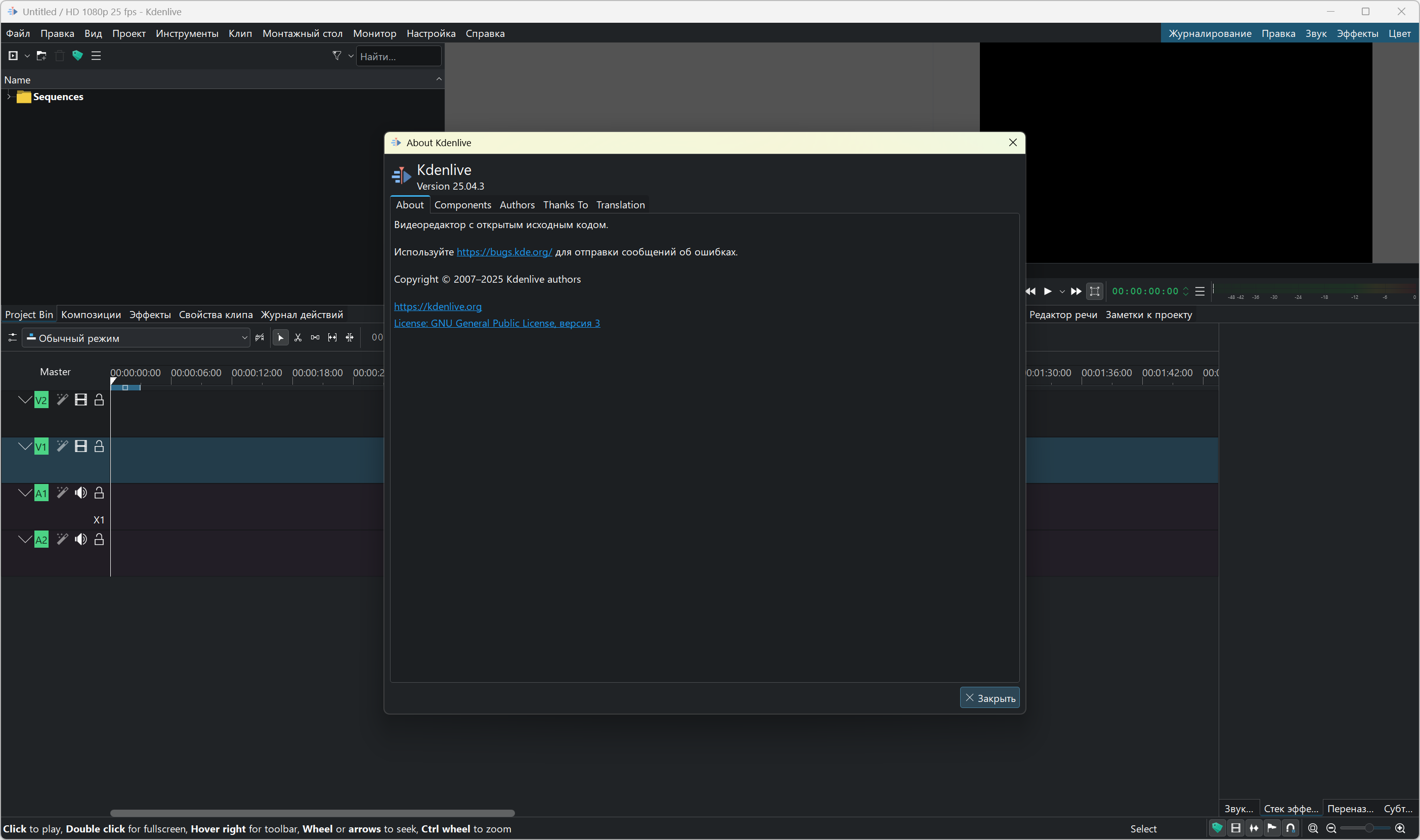Image resolution: width=1420 pixels, height=840 pixels.
Task: Click the 'Найти...' search field
Action: point(398,56)
